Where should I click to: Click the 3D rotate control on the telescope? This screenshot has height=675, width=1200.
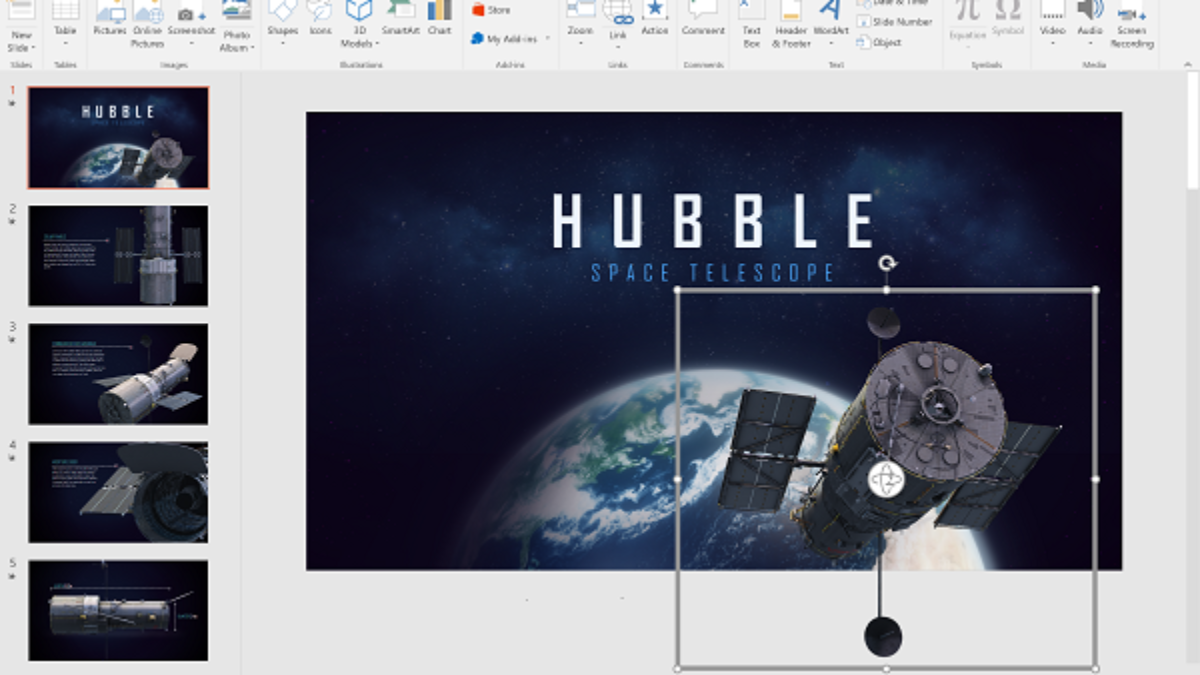click(885, 480)
